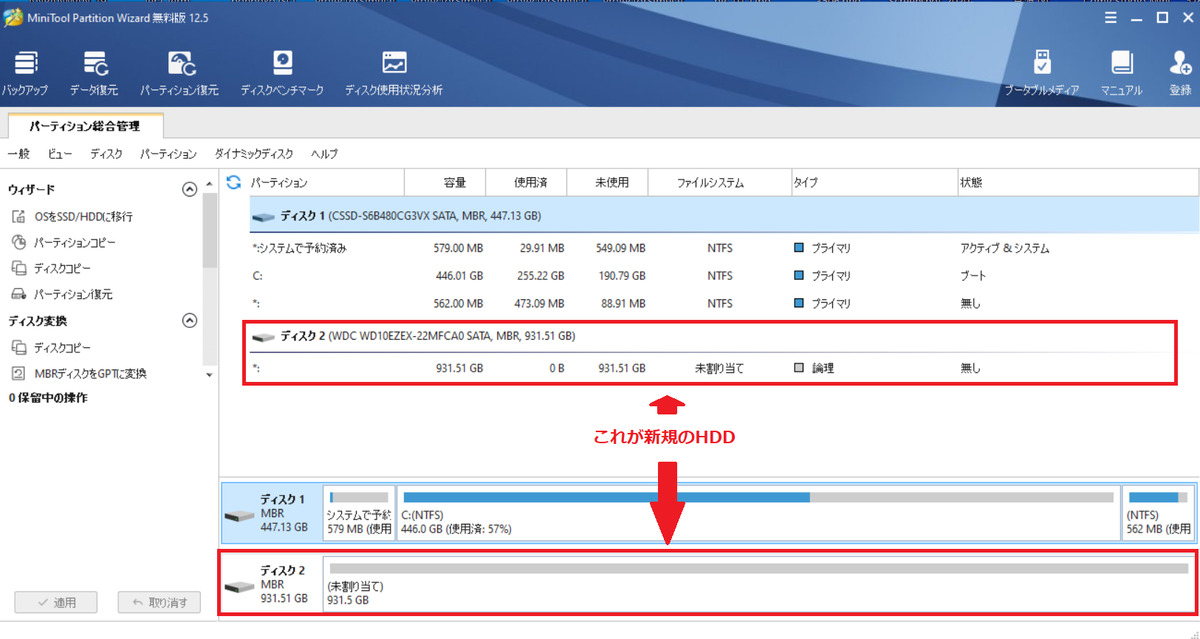
Task: Click アクティブ & システム status cell
Action: [1004, 248]
